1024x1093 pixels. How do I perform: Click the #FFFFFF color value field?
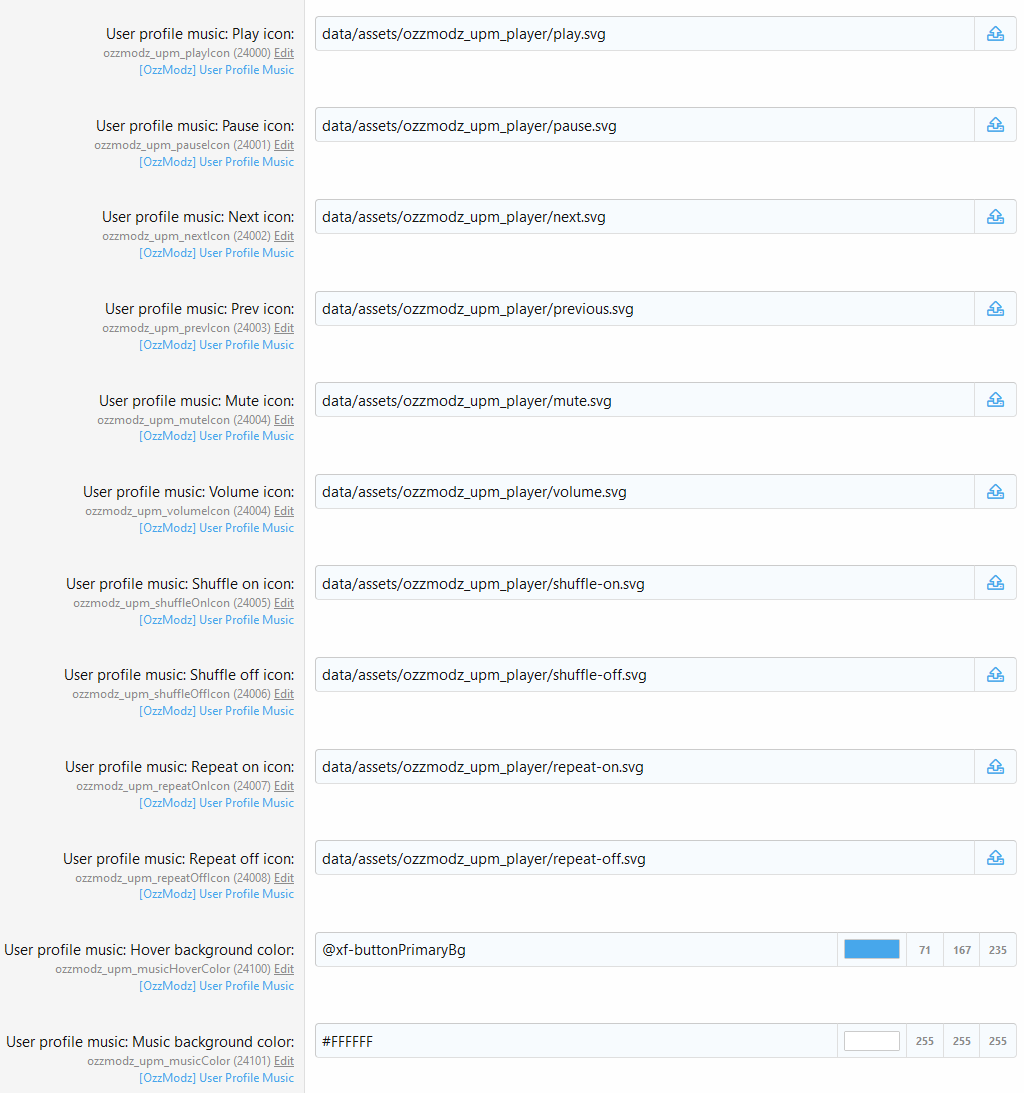(x=575, y=1041)
